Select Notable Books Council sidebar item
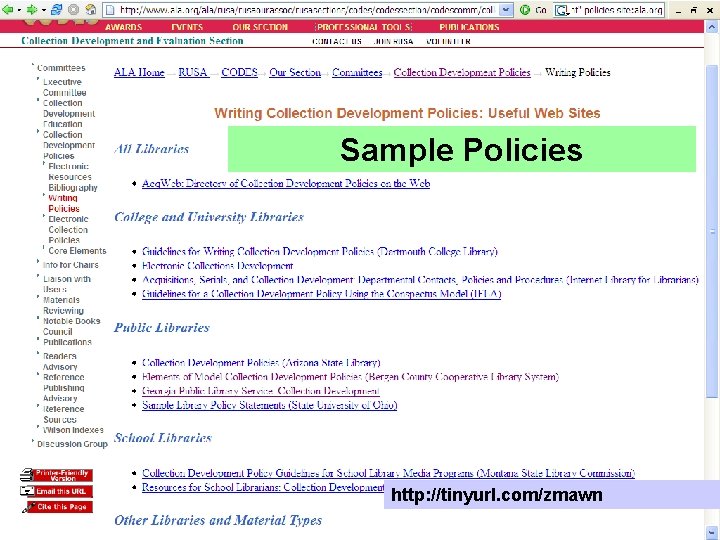 (x=71, y=326)
